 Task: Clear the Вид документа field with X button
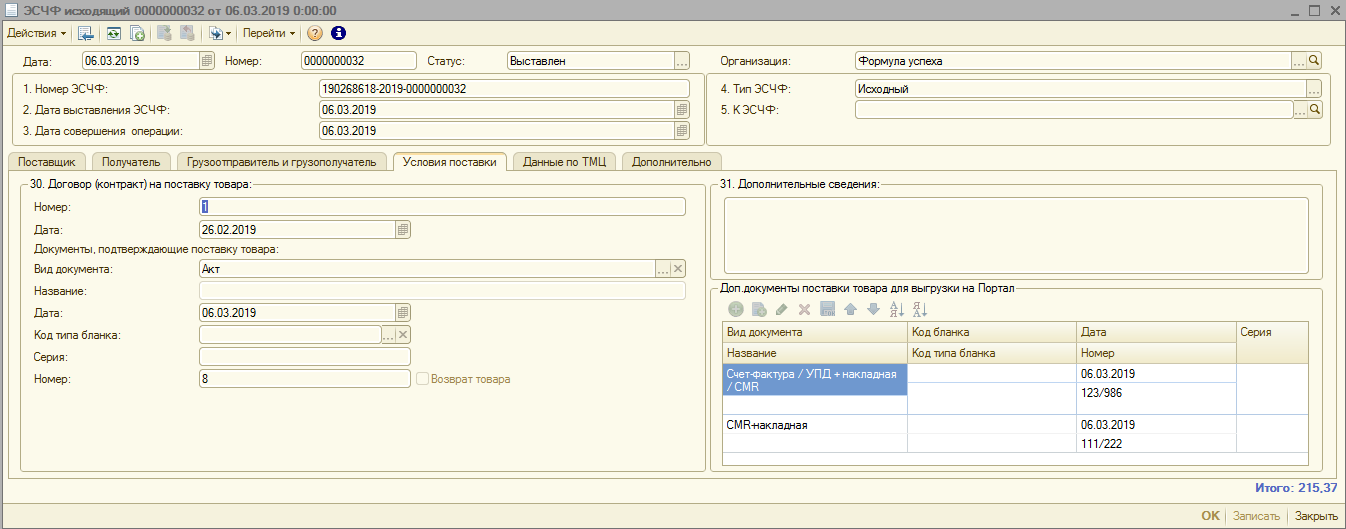pos(678,269)
